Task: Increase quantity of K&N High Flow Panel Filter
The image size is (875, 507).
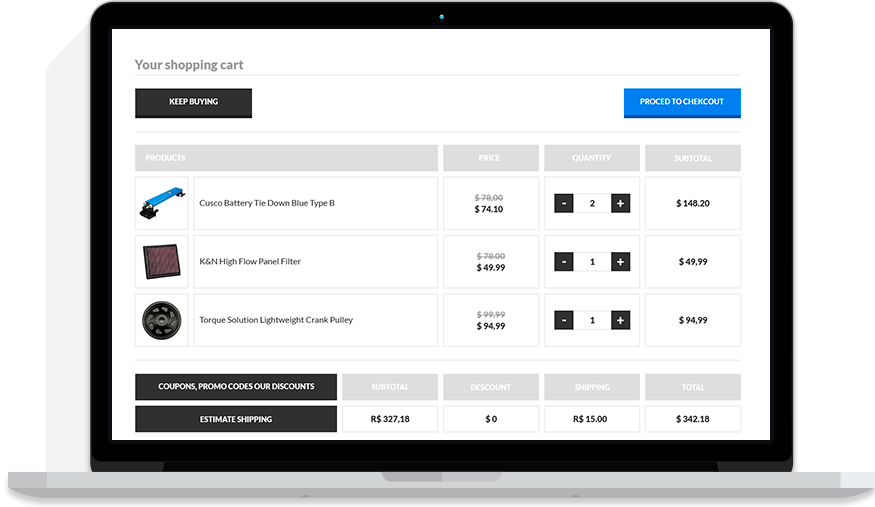Action: (620, 262)
